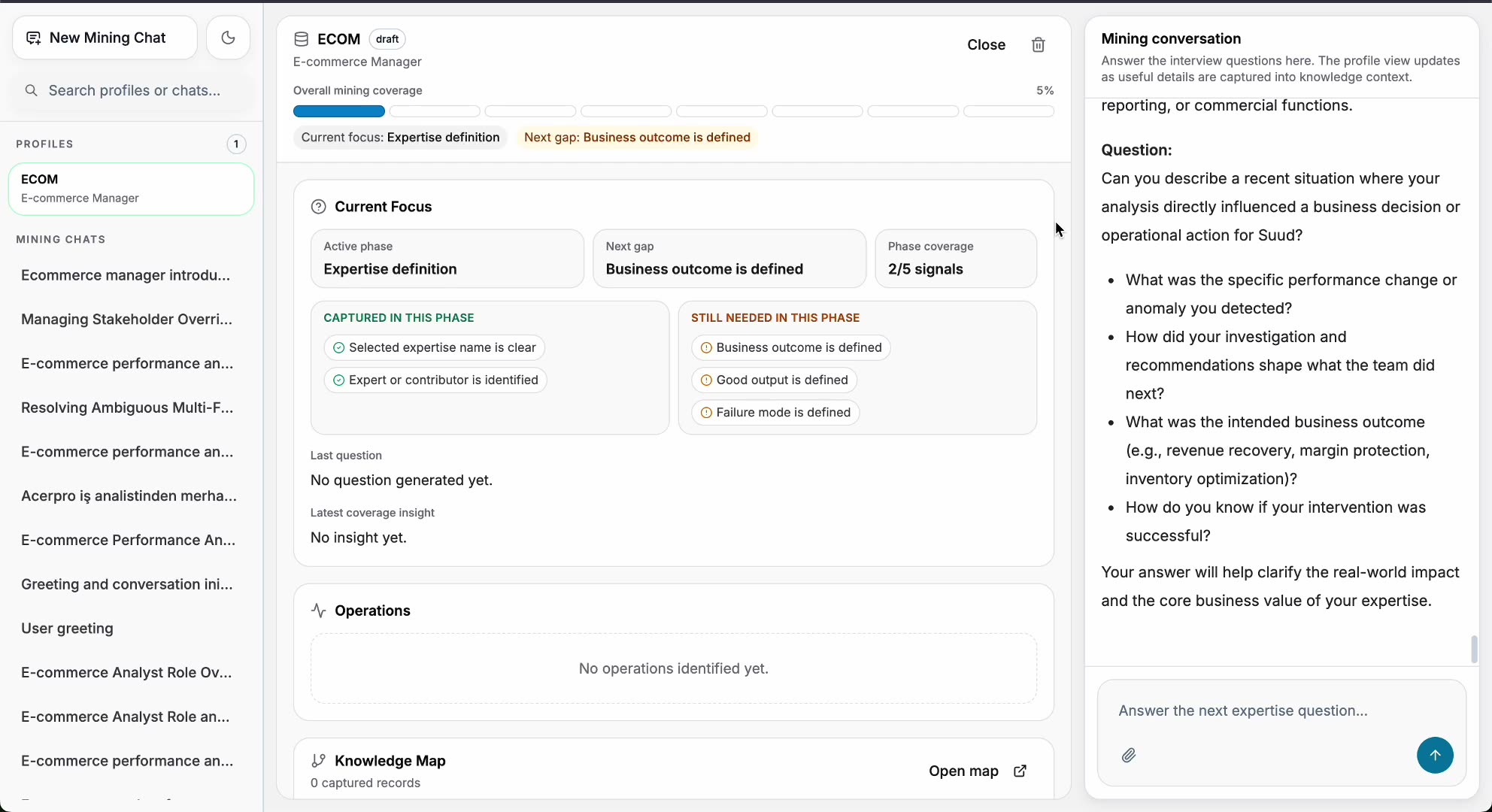Click the filled first coverage progress segment

339,111
